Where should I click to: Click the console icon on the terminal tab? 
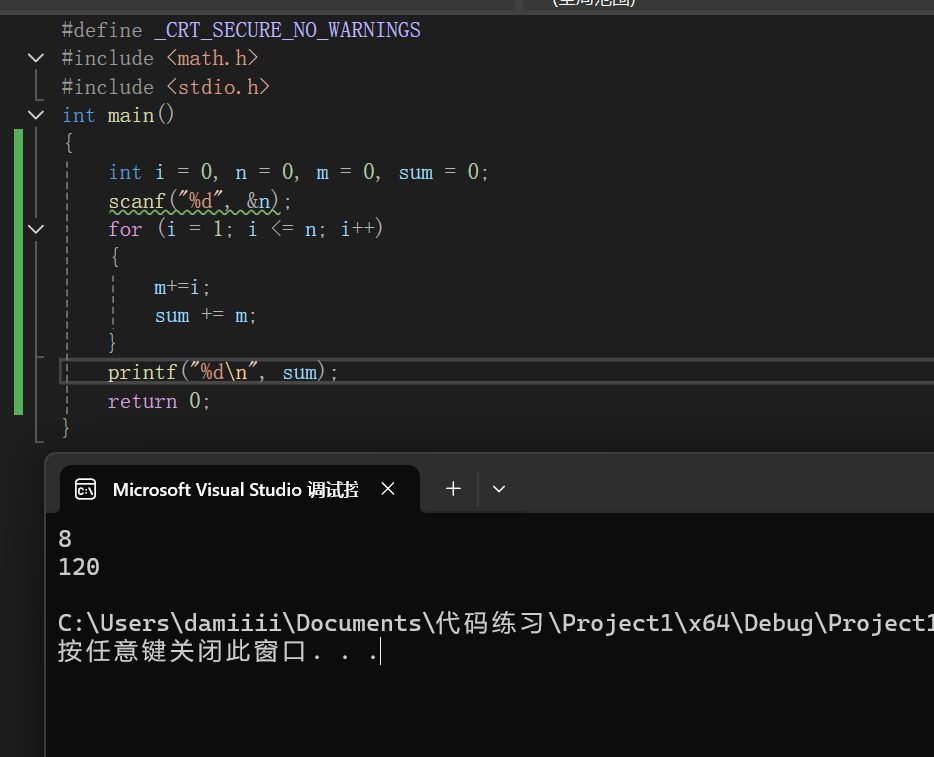86,490
